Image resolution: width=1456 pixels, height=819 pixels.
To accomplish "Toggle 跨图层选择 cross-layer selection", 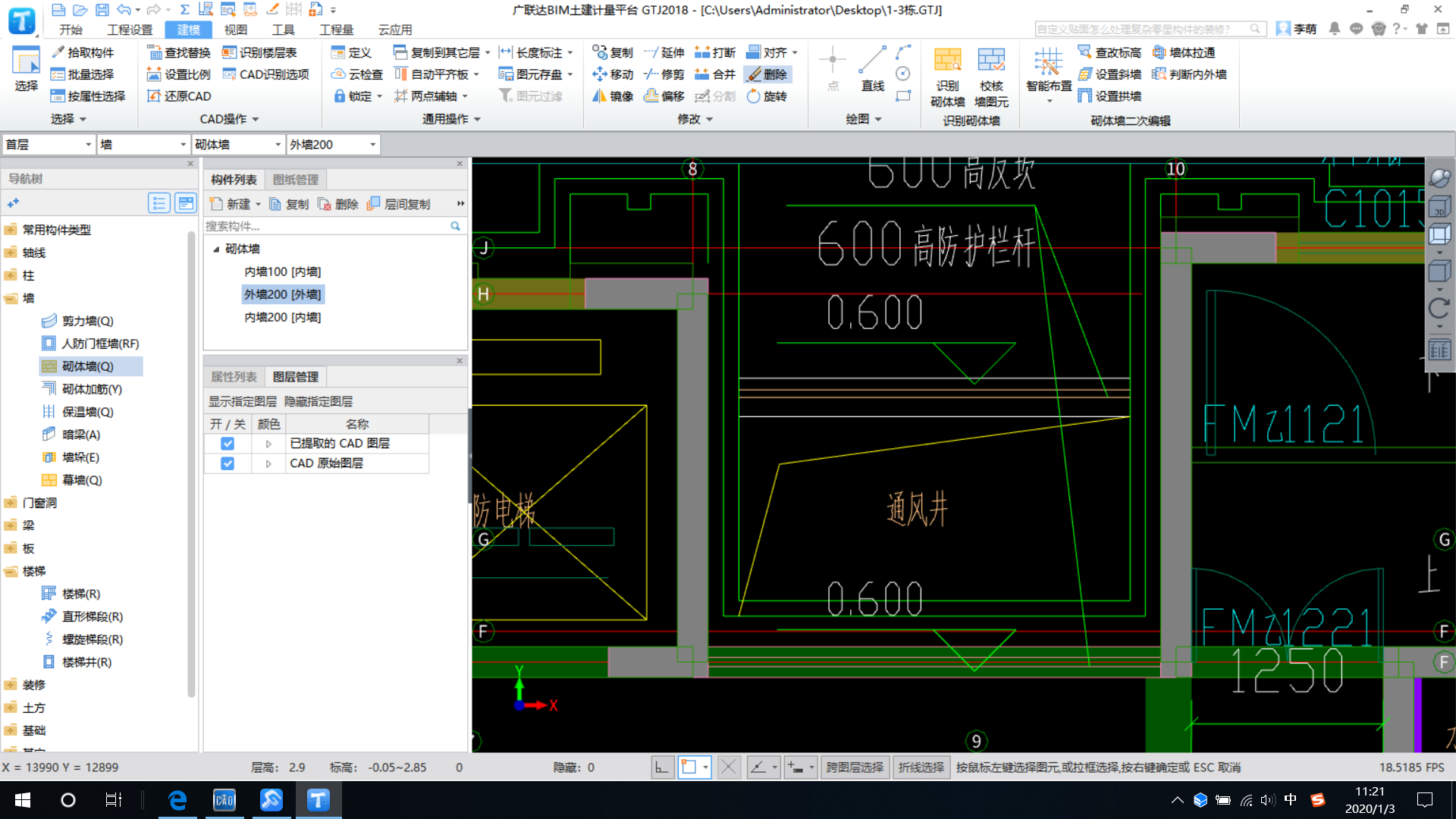I will [855, 767].
